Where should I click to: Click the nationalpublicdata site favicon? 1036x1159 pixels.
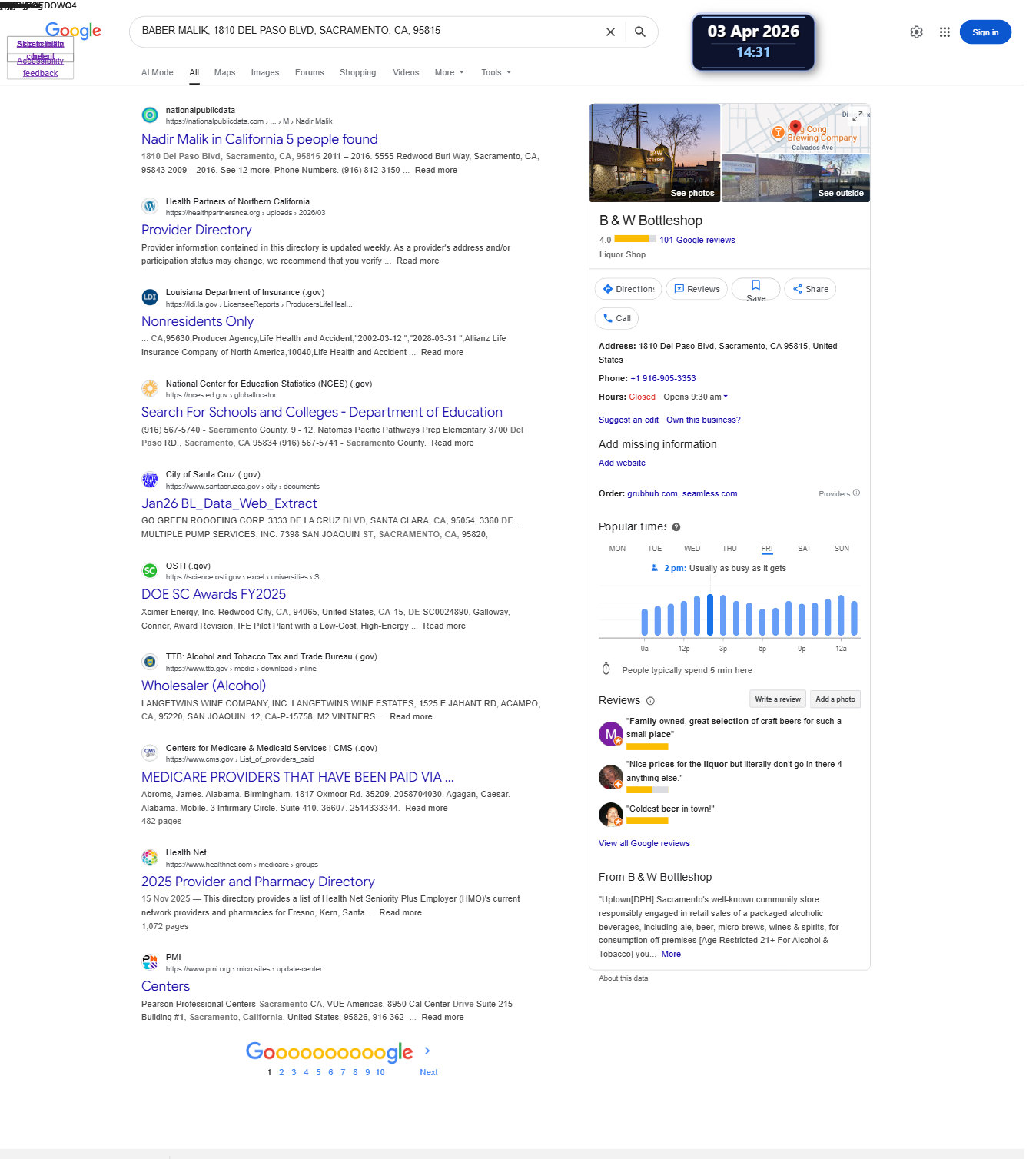click(150, 115)
